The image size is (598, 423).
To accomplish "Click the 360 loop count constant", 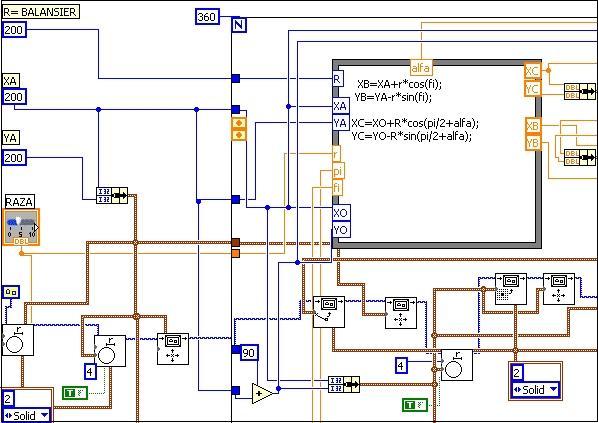I will [207, 17].
